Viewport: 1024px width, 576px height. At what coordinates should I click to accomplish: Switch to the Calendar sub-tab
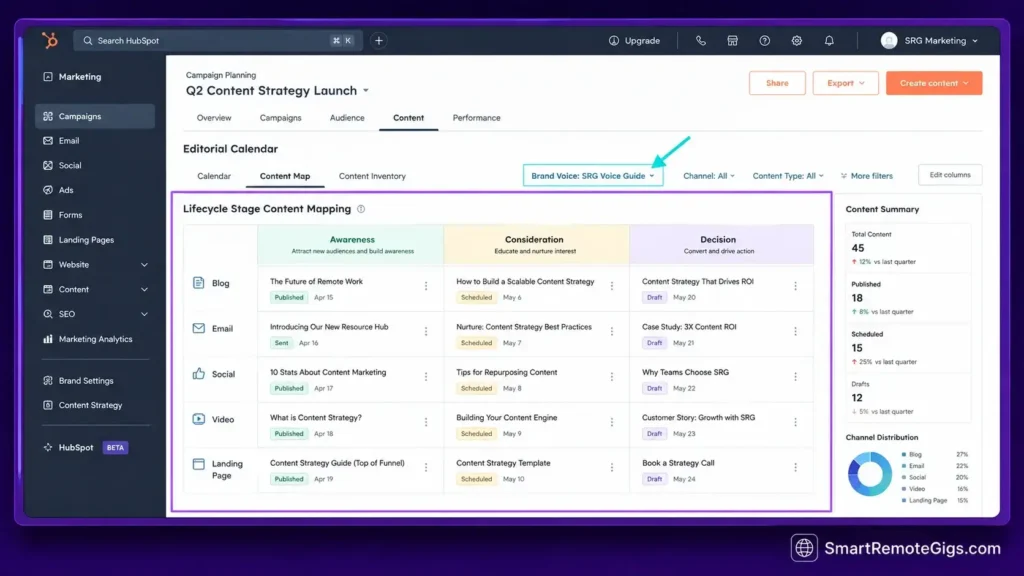pos(214,176)
